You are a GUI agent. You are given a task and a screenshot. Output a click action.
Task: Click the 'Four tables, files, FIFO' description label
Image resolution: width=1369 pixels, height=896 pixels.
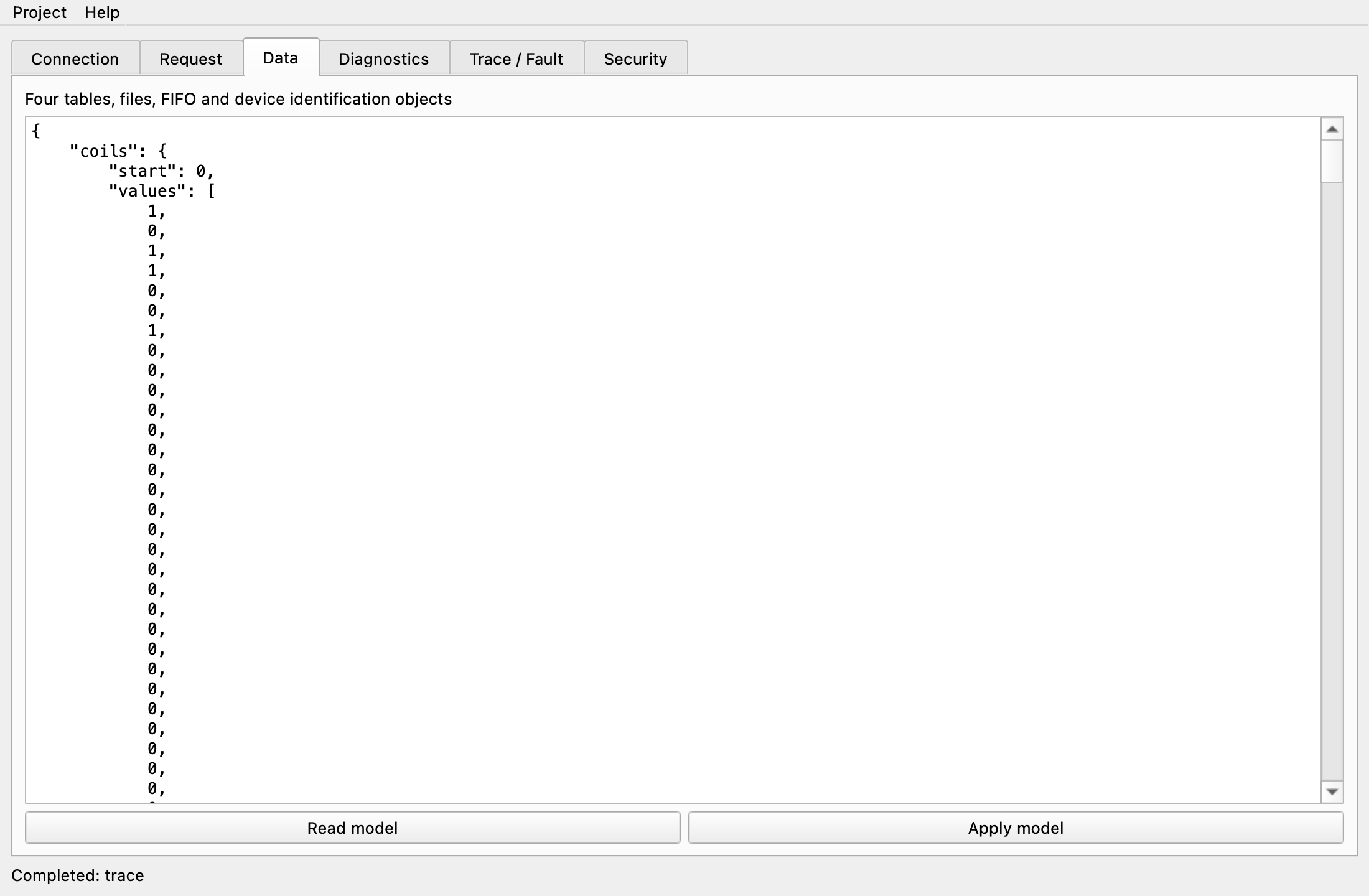238,99
